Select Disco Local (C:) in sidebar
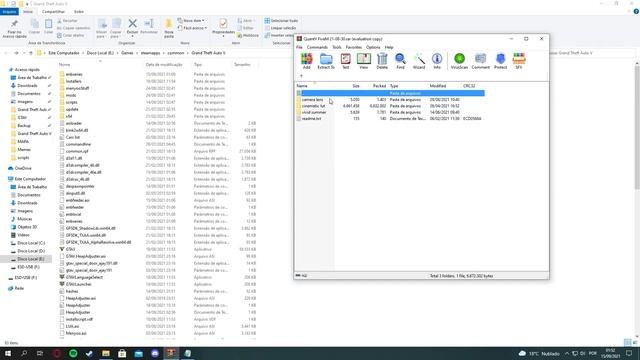The height and width of the screenshot is (360, 640). [x=31, y=243]
